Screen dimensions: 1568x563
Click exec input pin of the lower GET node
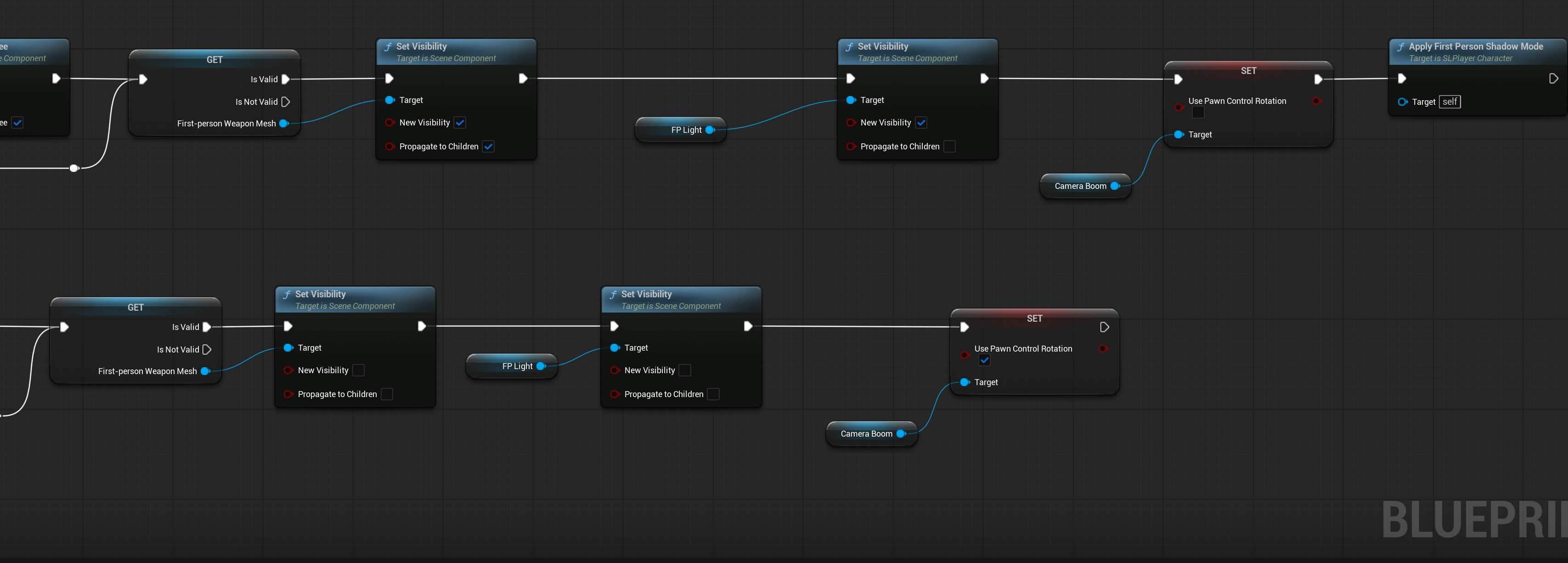[x=64, y=327]
